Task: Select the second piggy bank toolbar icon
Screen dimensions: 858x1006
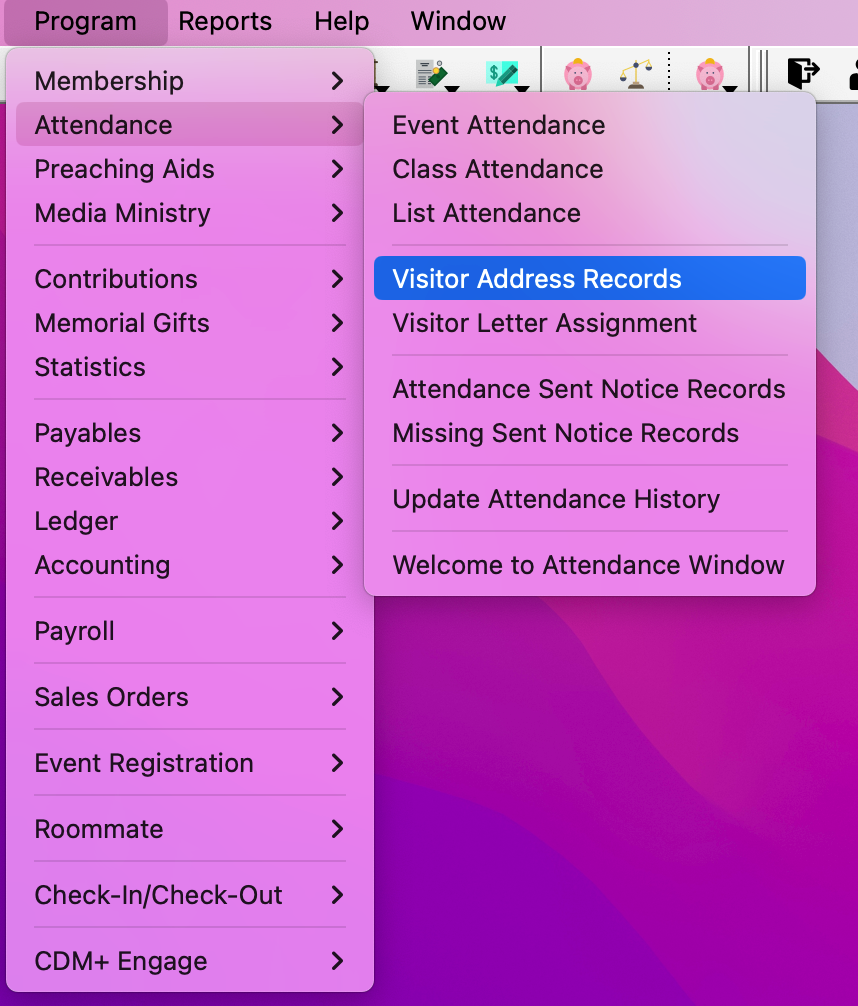Action: [707, 74]
